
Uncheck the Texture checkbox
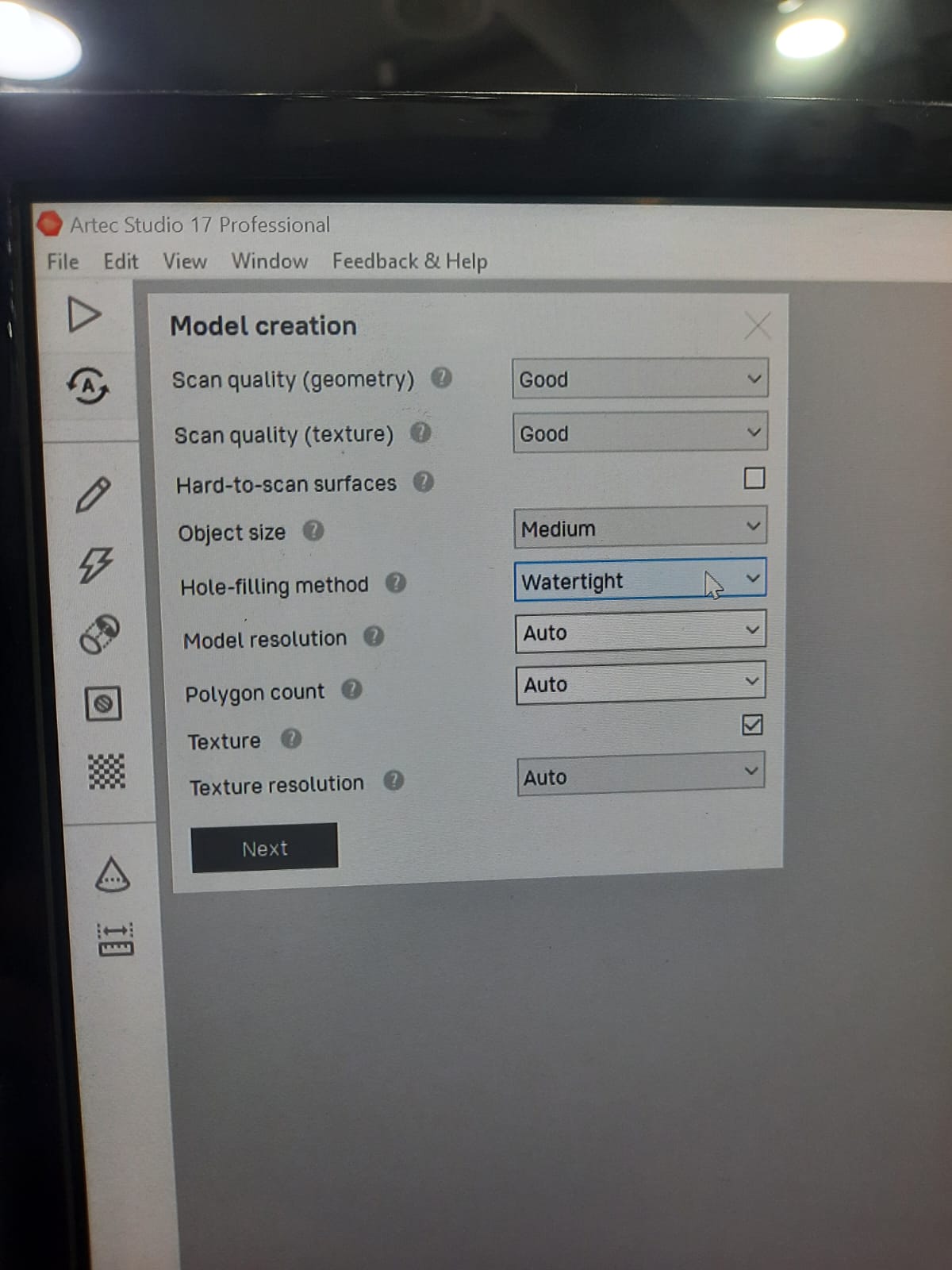tap(752, 725)
